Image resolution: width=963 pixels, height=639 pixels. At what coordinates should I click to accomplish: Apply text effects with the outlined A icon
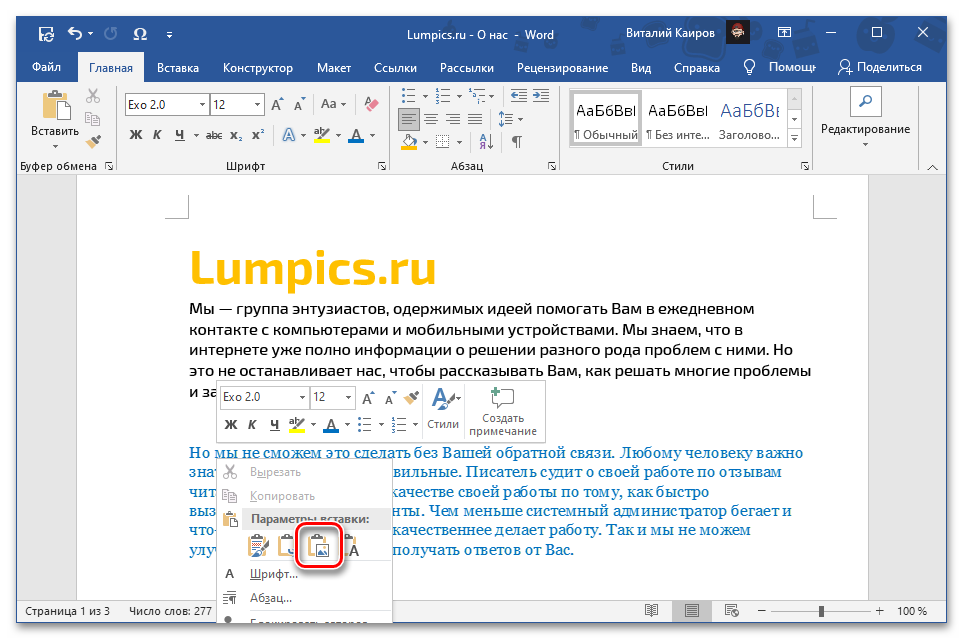(x=289, y=135)
